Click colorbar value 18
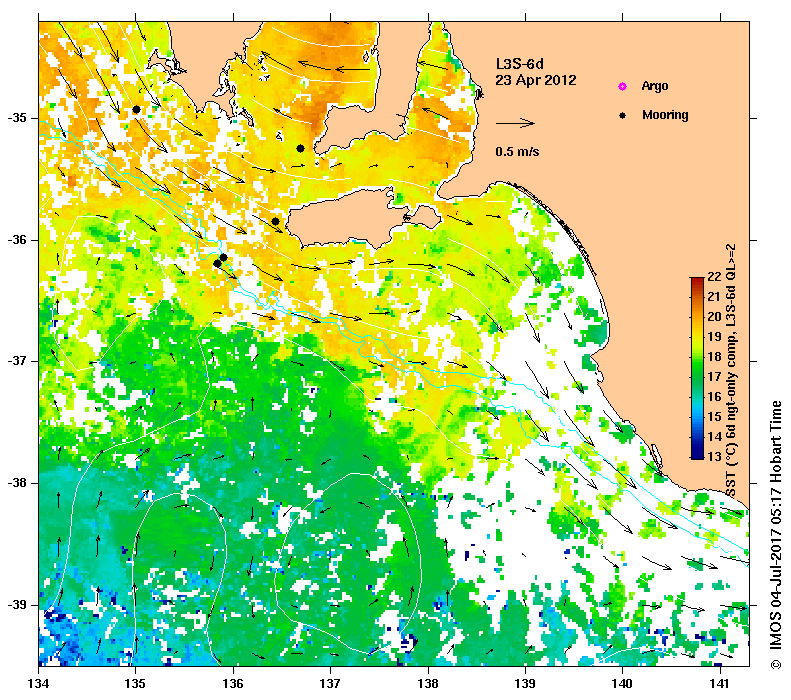791x700 pixels. click(x=714, y=357)
